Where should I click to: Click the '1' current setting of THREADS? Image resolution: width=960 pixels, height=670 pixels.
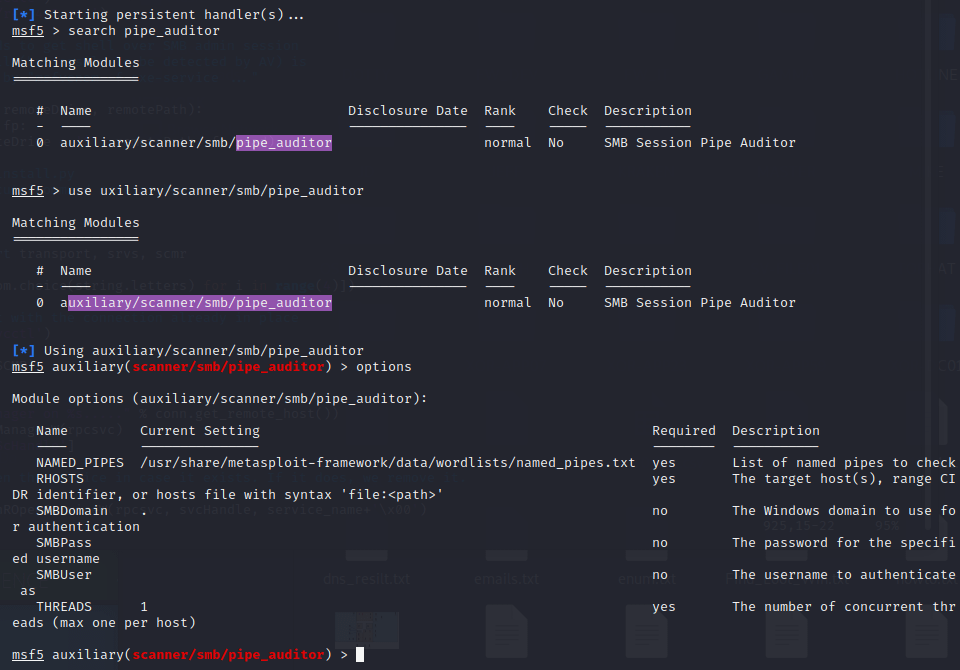coord(144,606)
